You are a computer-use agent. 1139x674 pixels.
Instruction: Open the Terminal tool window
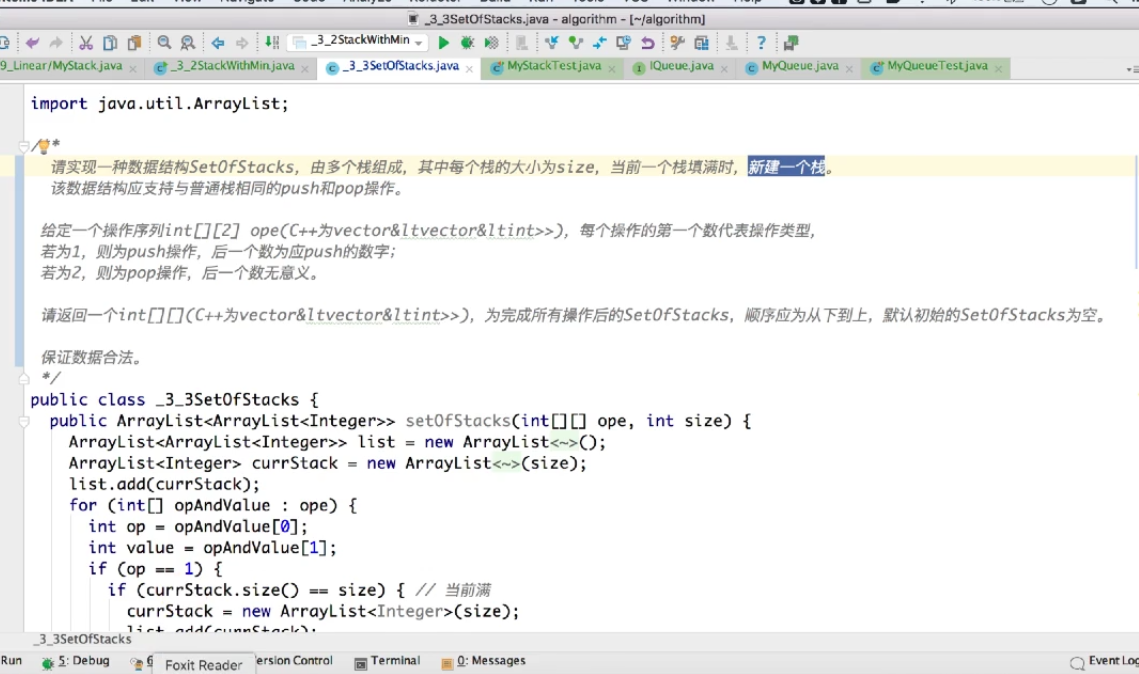387,661
